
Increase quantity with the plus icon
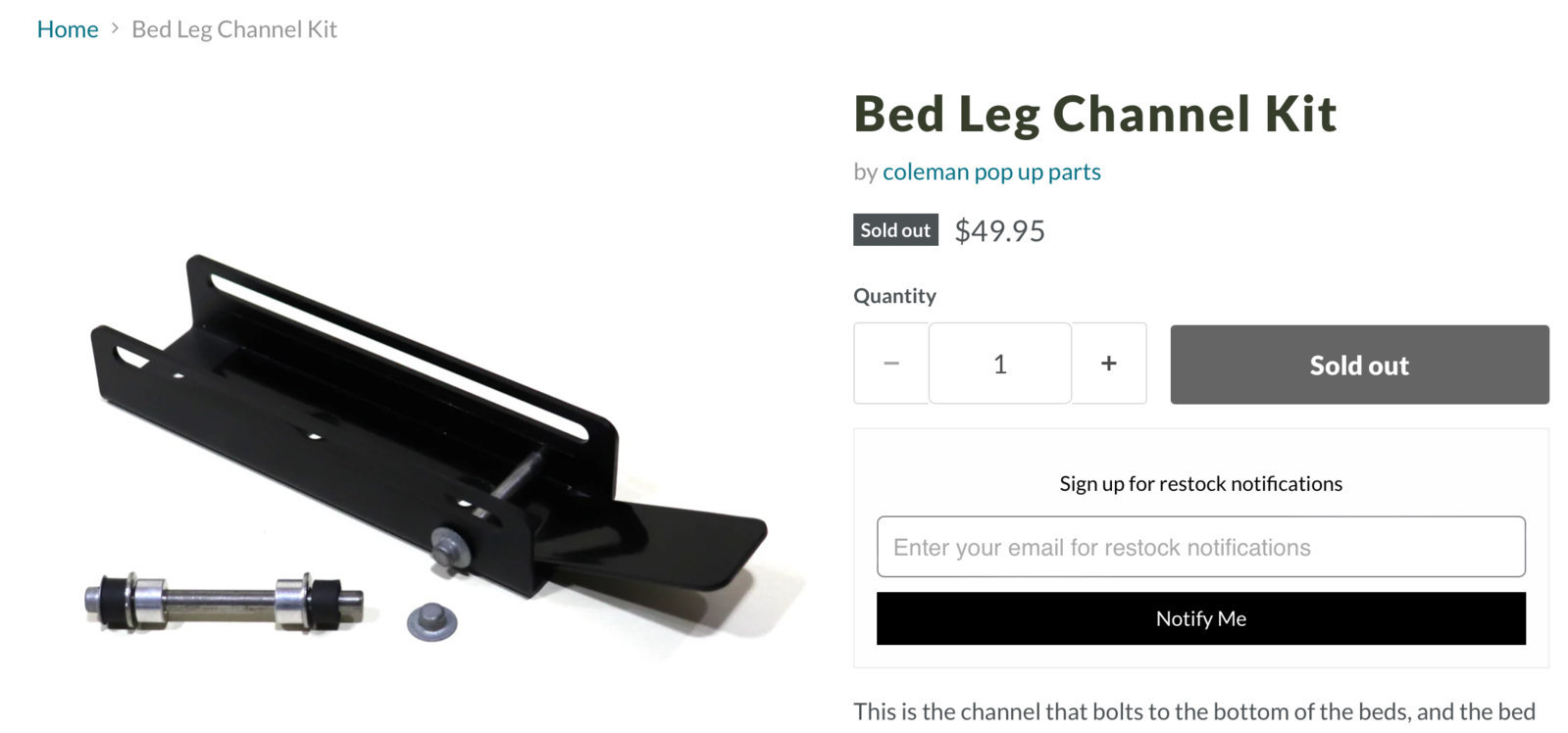[1109, 364]
